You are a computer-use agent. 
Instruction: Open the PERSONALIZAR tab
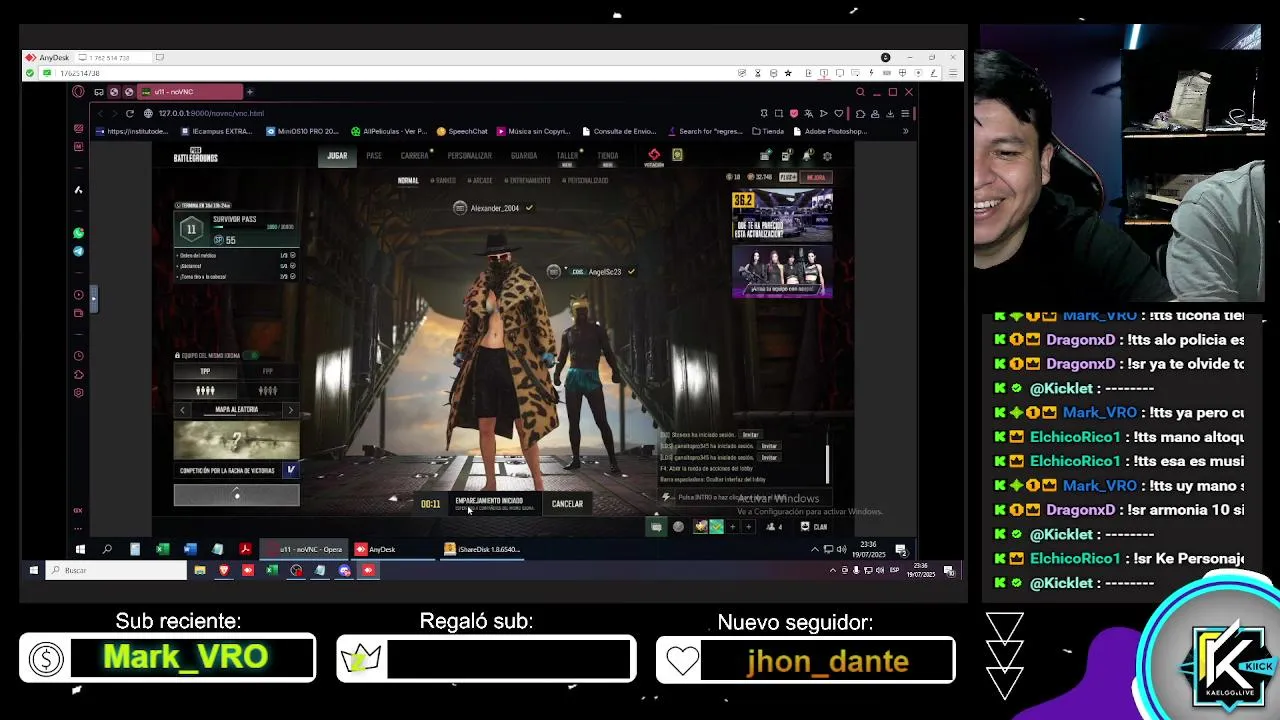point(469,156)
